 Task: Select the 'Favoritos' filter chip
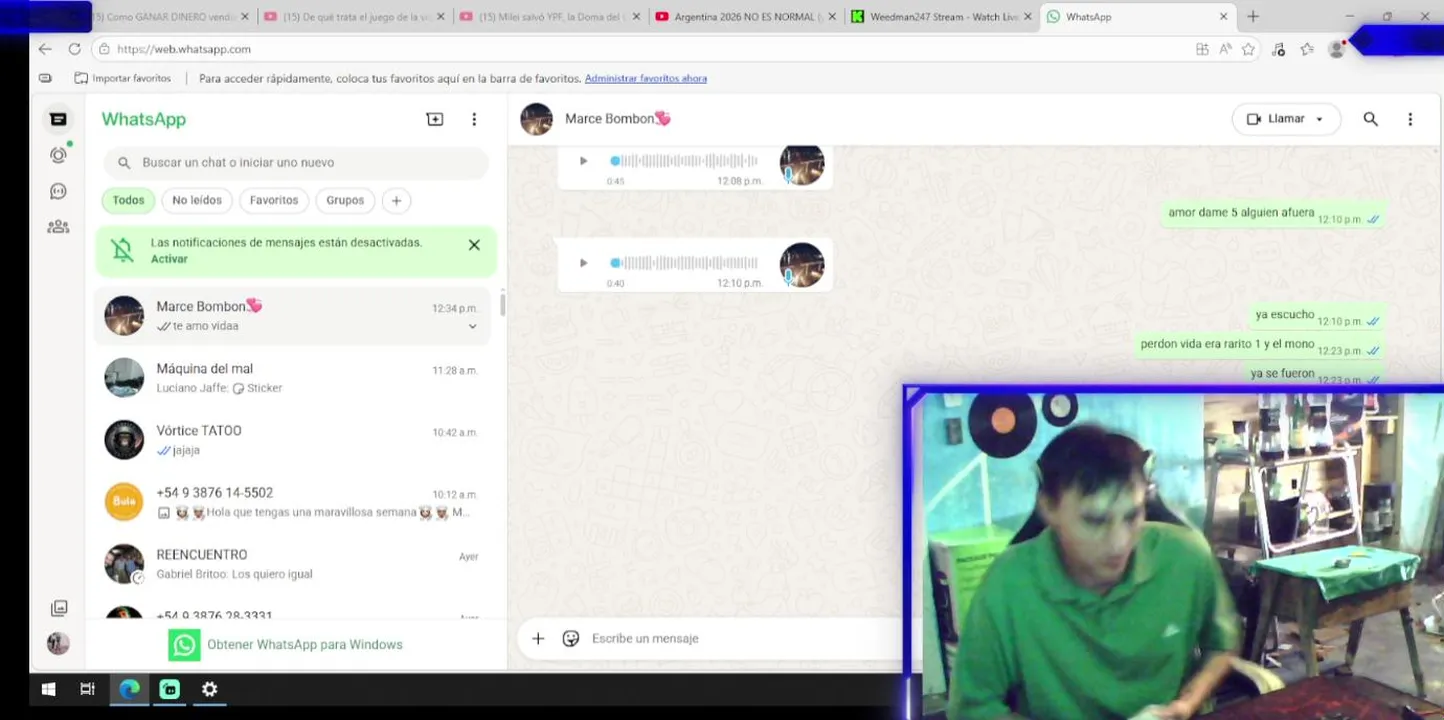point(274,200)
